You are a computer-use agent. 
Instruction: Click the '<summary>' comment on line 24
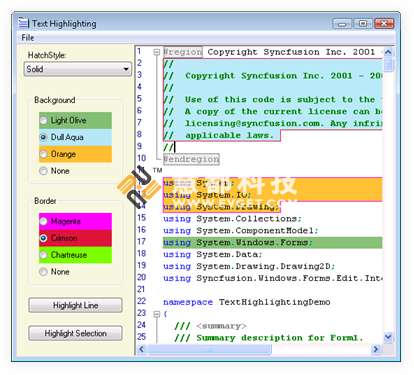click(221, 326)
